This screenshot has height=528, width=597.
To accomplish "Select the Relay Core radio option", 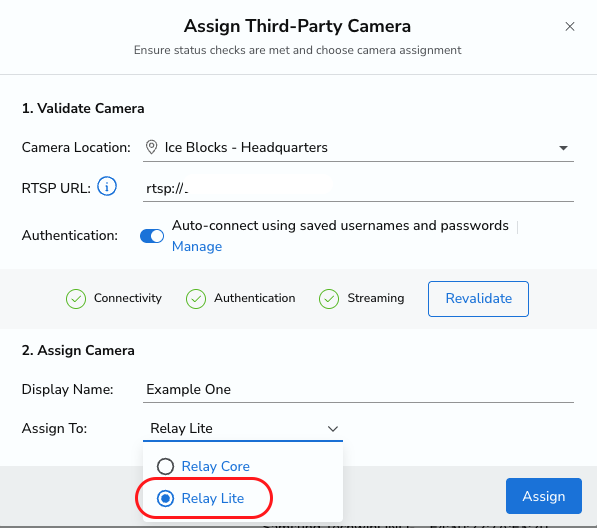I will (165, 466).
